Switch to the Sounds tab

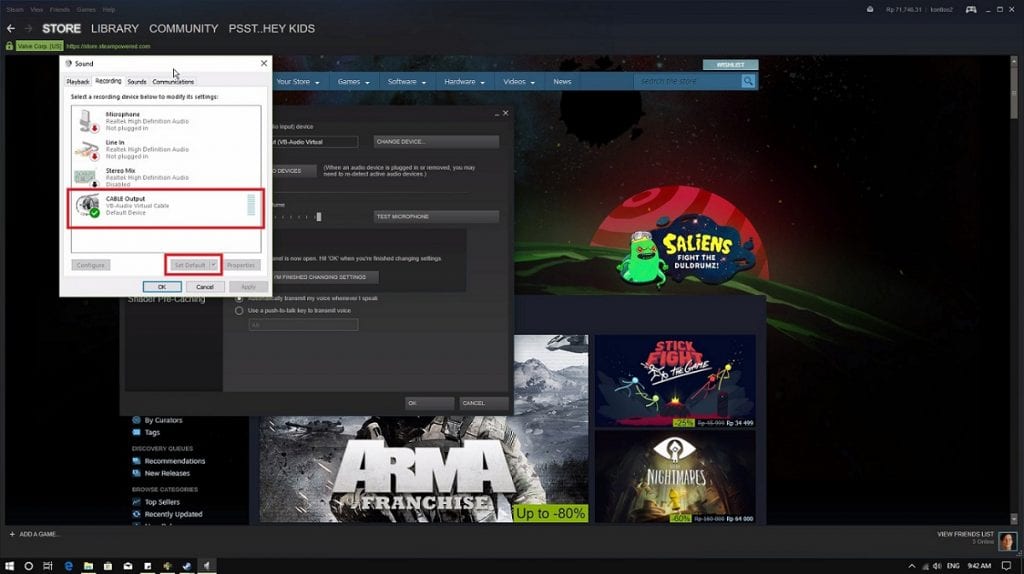point(136,82)
